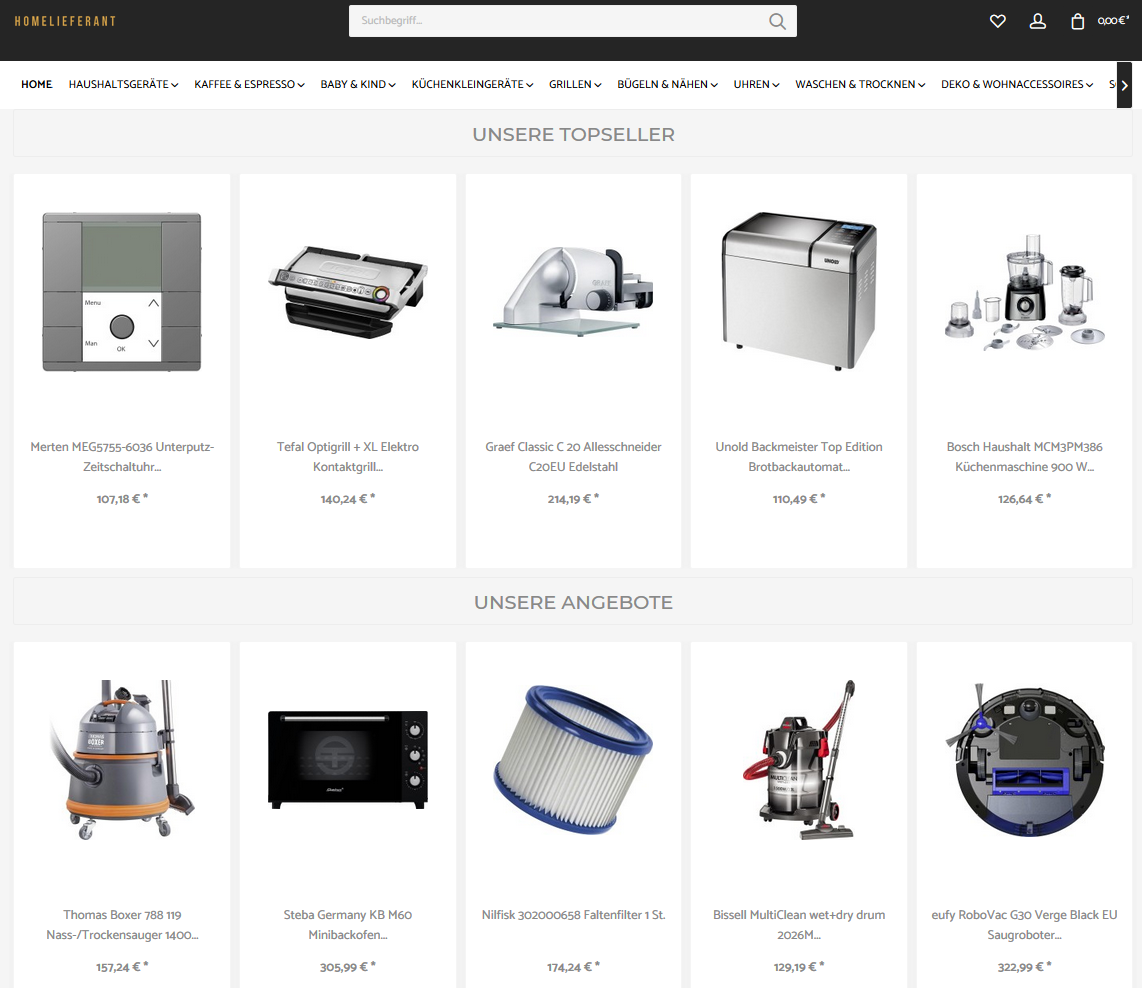This screenshot has height=988, width=1142.
Task: Click the Unsere Topseller heading
Action: pos(573,135)
